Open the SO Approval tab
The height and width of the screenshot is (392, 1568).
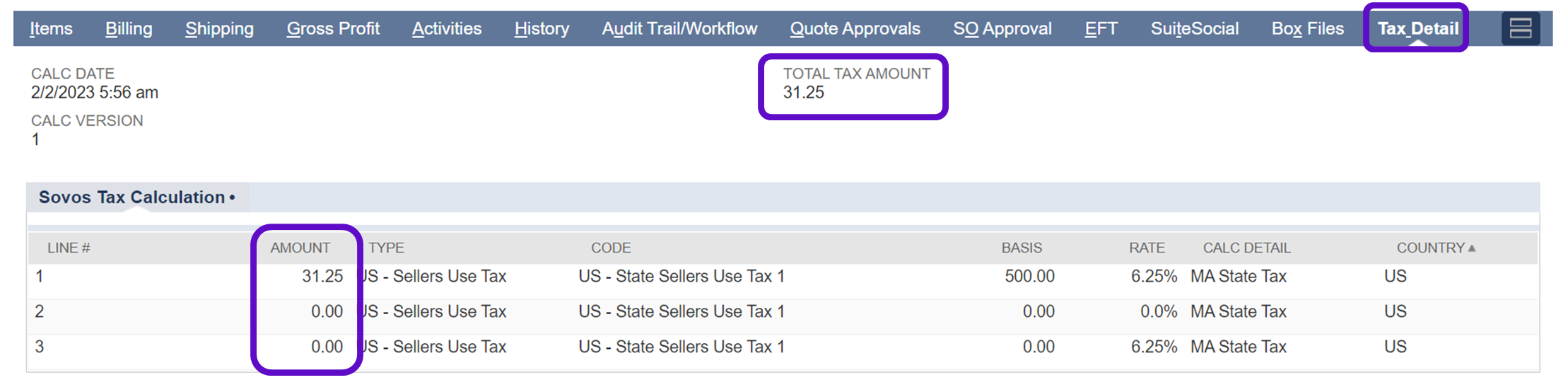point(1002,29)
